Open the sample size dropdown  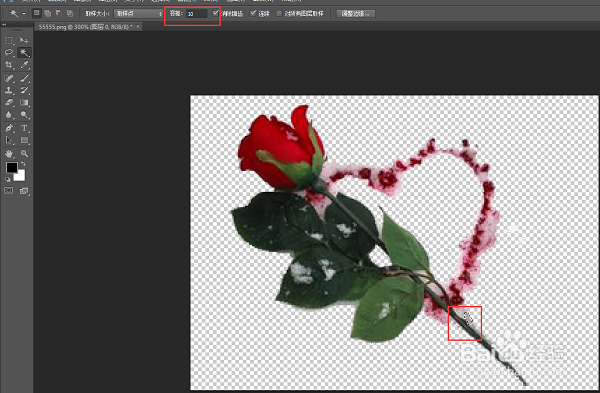[x=139, y=13]
